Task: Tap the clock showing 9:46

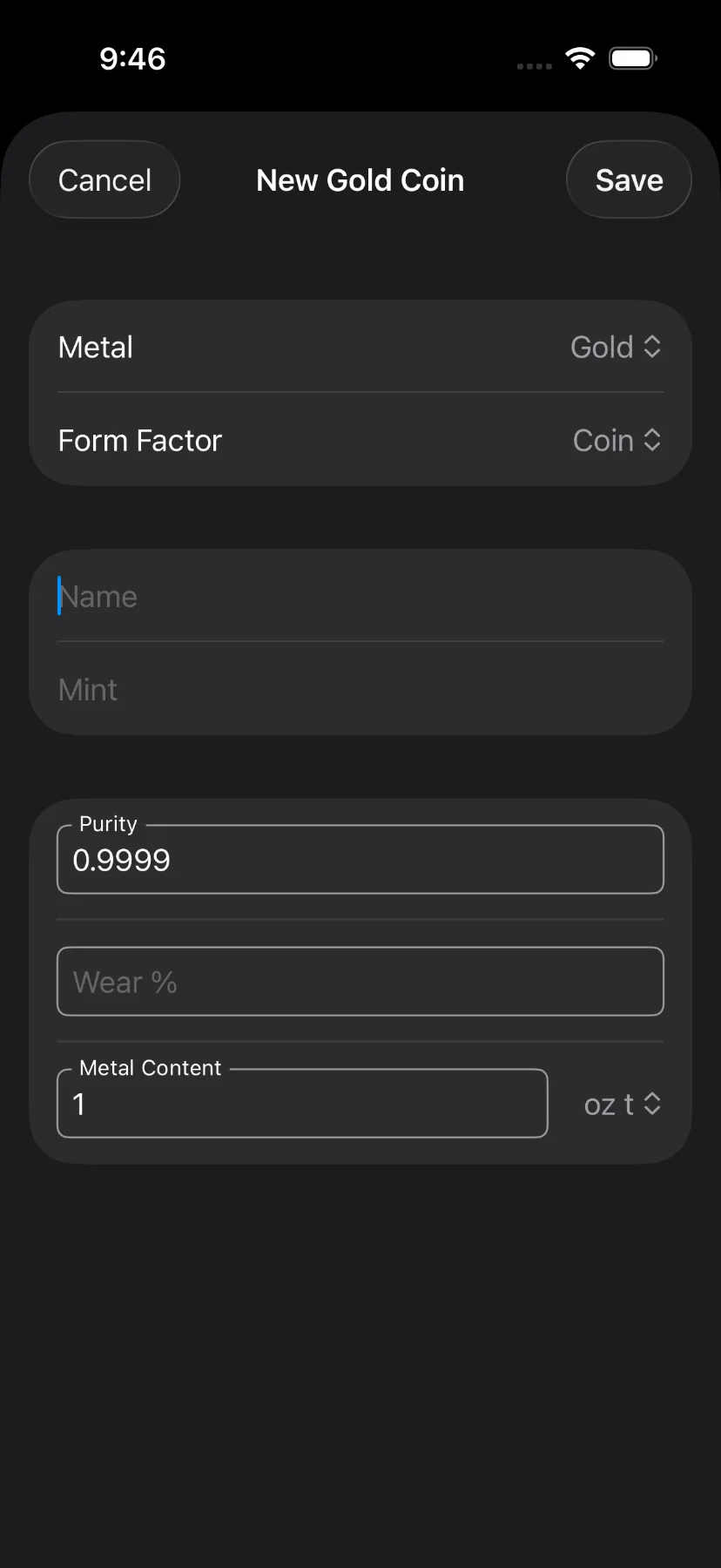Action: [133, 58]
